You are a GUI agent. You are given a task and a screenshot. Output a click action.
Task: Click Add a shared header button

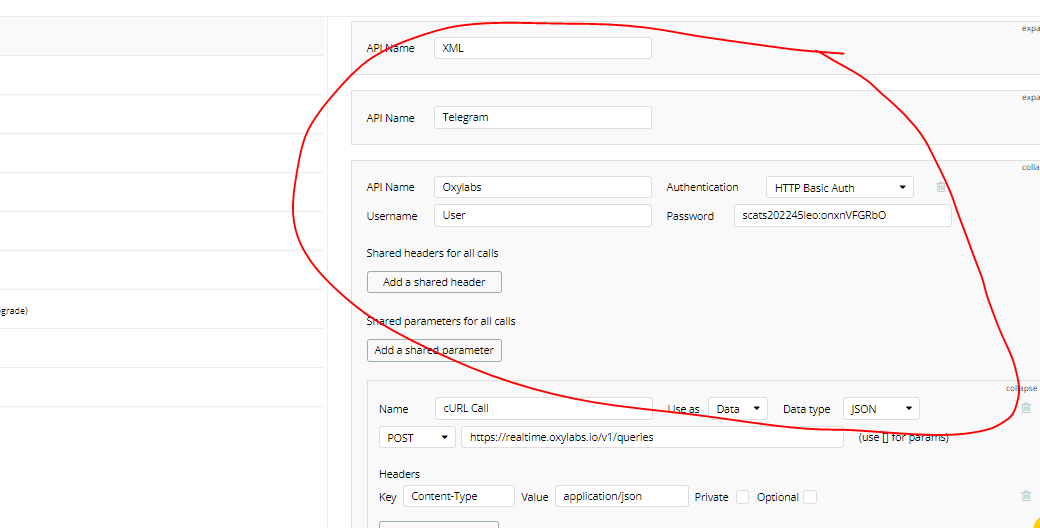(x=434, y=282)
